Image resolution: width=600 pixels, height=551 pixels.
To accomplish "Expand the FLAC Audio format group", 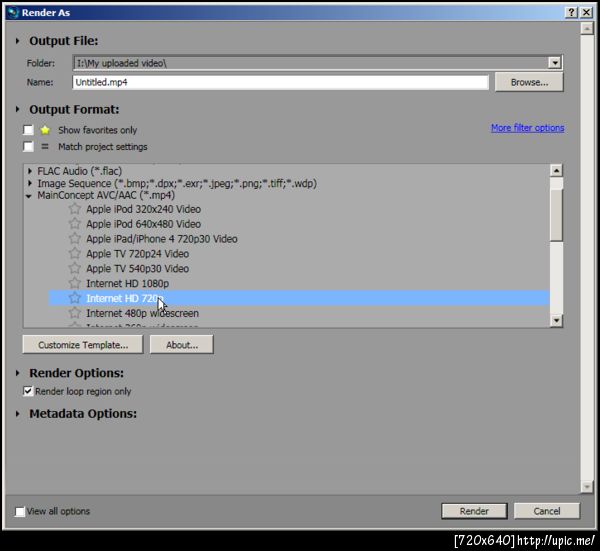I will click(30, 171).
